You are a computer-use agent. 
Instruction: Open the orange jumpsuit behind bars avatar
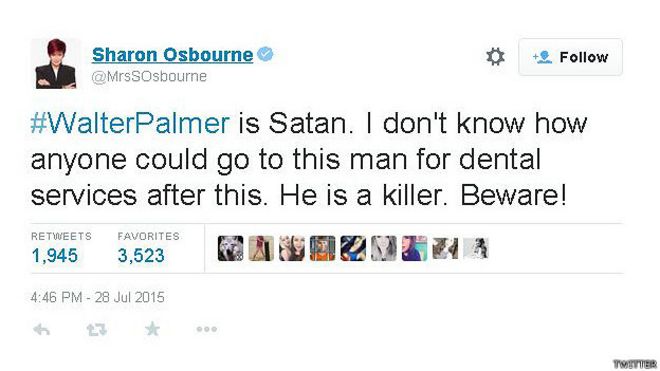point(322,248)
